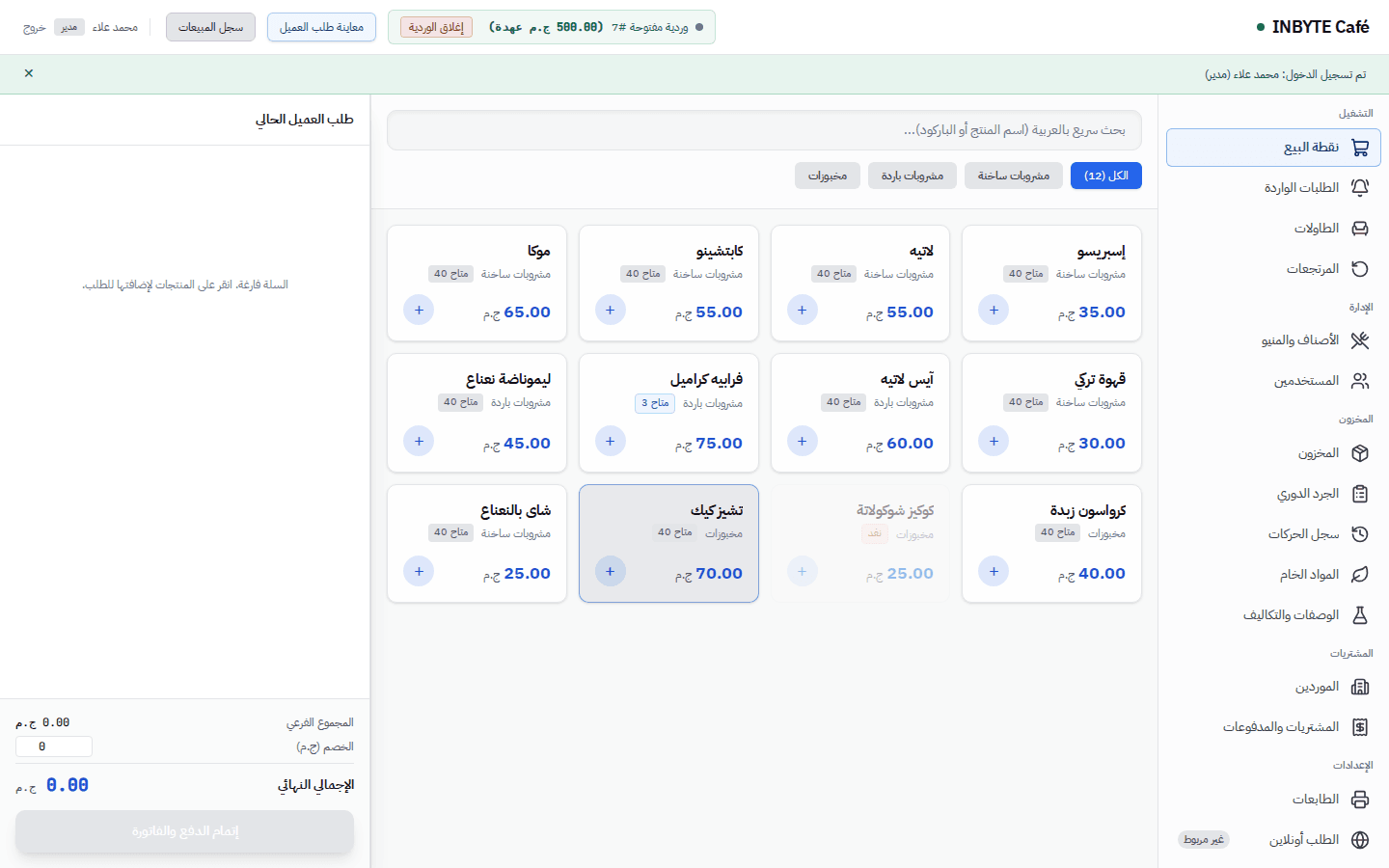This screenshot has height=868, width=1389.
Task: Open the الطاولات tables icon in sidebar
Action: tap(1360, 229)
